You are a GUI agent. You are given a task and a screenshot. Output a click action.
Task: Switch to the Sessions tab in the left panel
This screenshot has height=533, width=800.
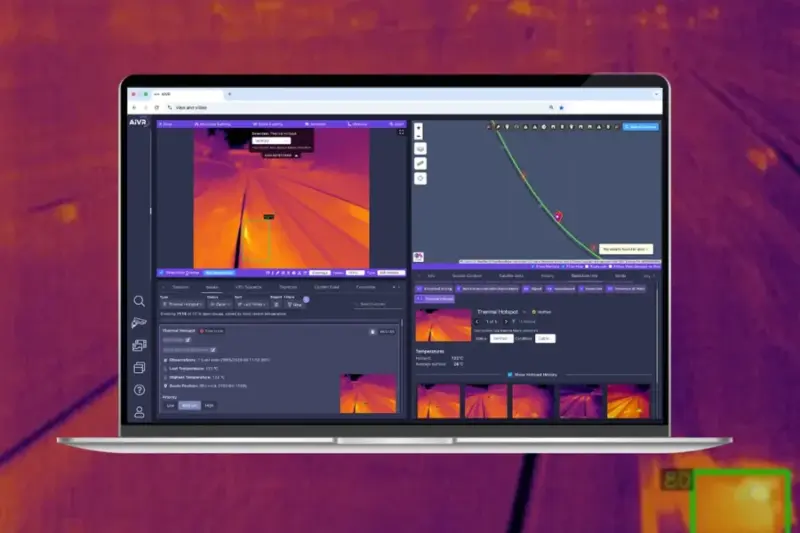[x=180, y=287]
